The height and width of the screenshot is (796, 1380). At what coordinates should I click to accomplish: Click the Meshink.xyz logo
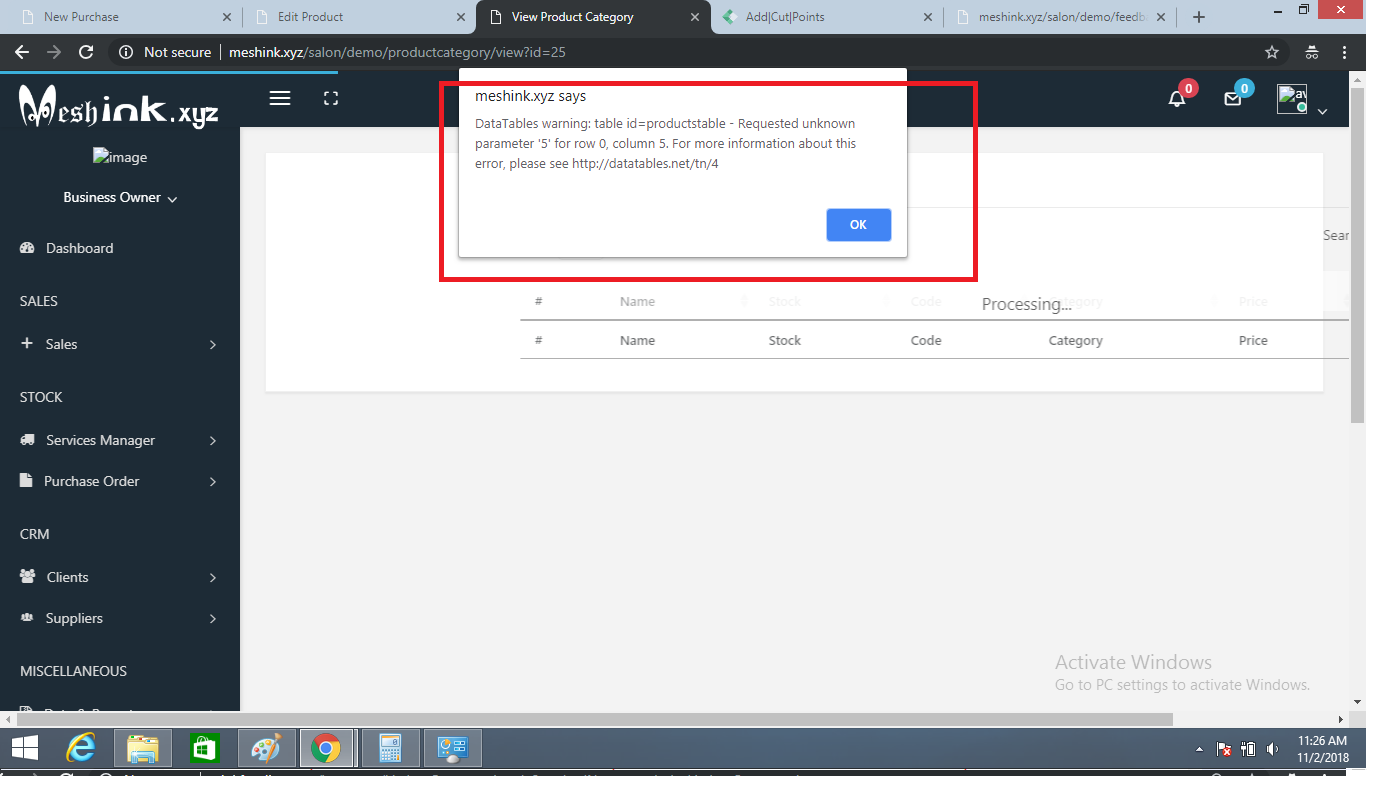point(119,105)
